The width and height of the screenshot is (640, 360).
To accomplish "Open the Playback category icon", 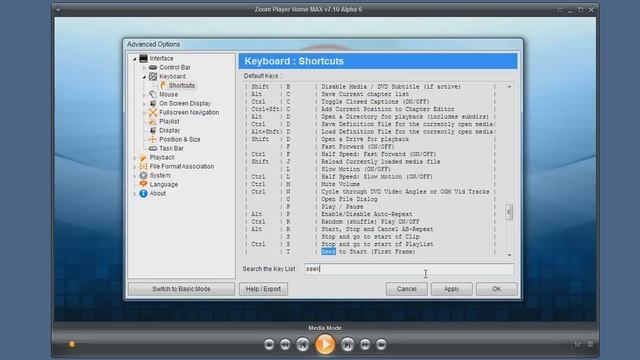I will 143,157.
